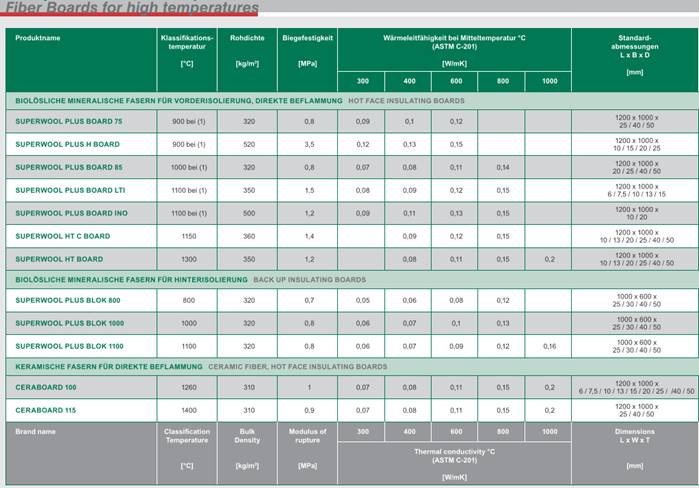
Task: Select the 'SUPERWOOL PLUS BOARD 75' row name
Action: point(69,121)
